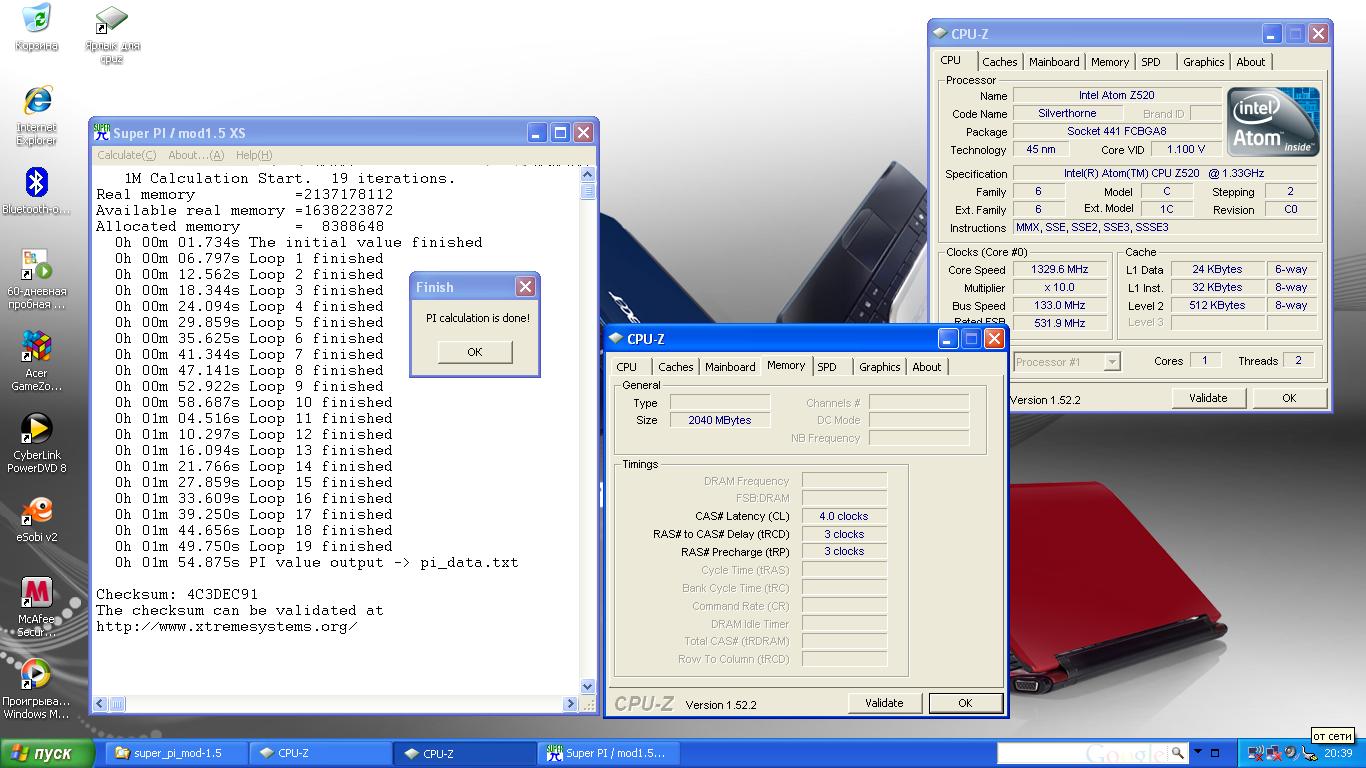The image size is (1366, 768).
Task: Click the magnifier search icon in taskbar
Action: click(1178, 753)
